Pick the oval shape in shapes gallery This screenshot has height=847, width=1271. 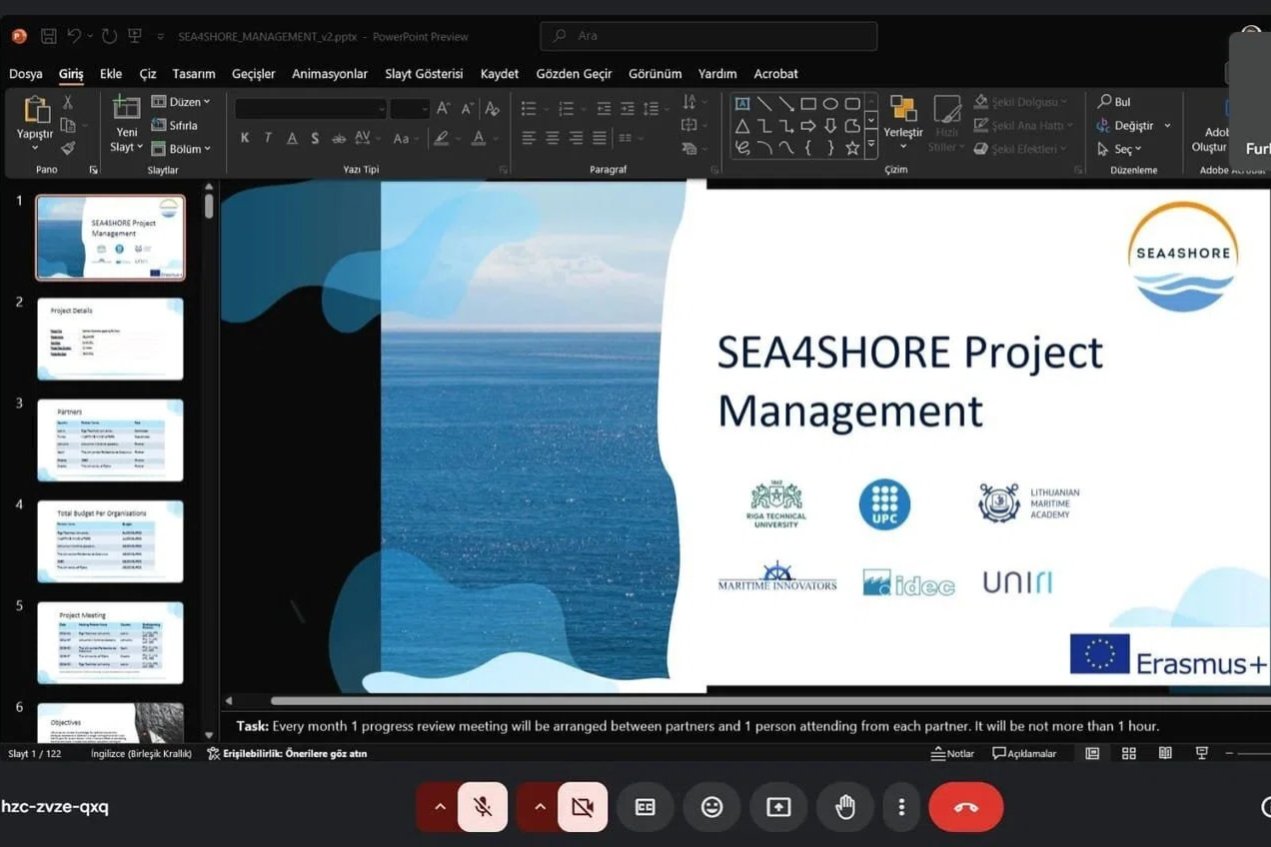click(830, 103)
